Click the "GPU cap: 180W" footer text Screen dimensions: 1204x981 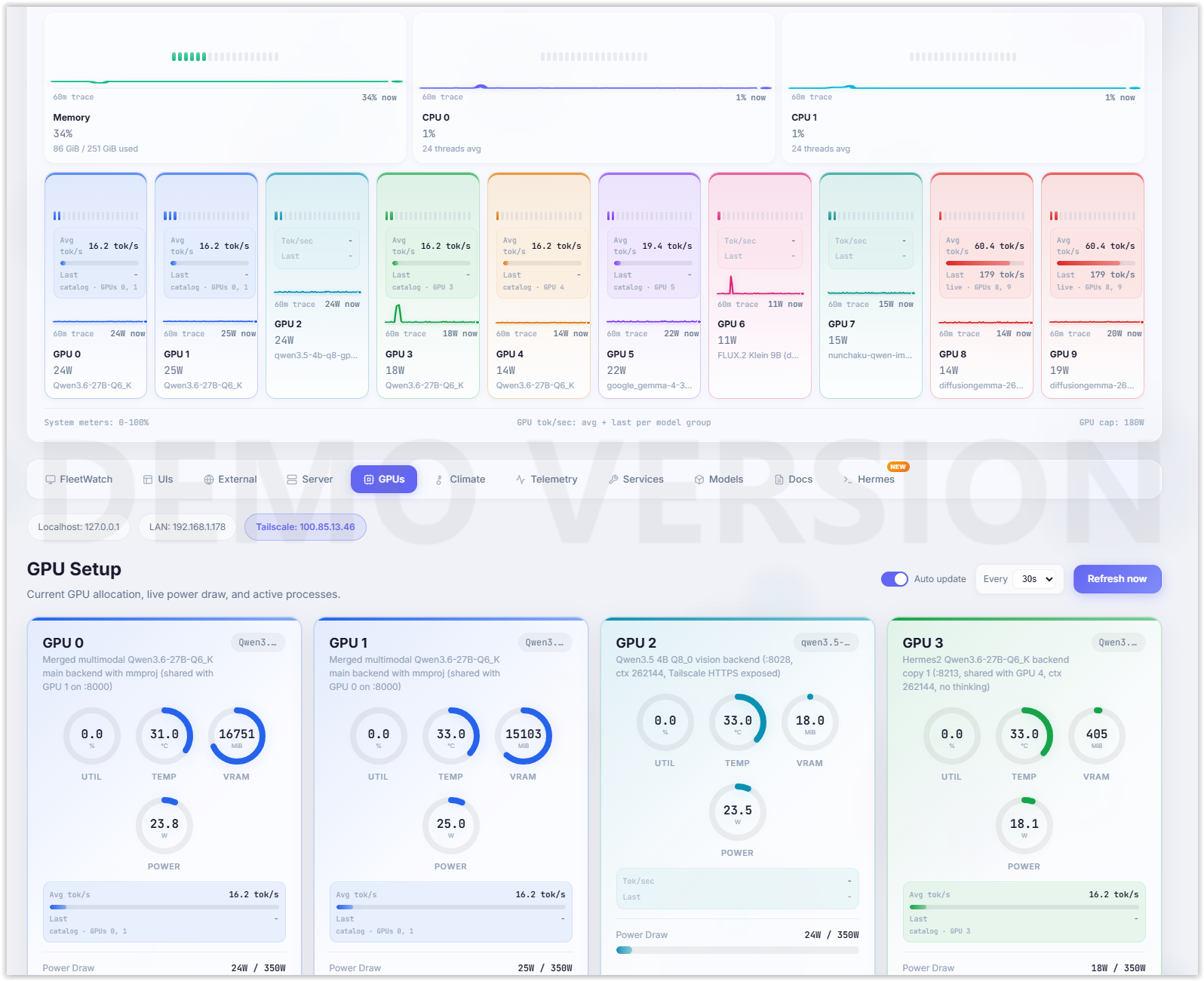pyautogui.click(x=1111, y=422)
